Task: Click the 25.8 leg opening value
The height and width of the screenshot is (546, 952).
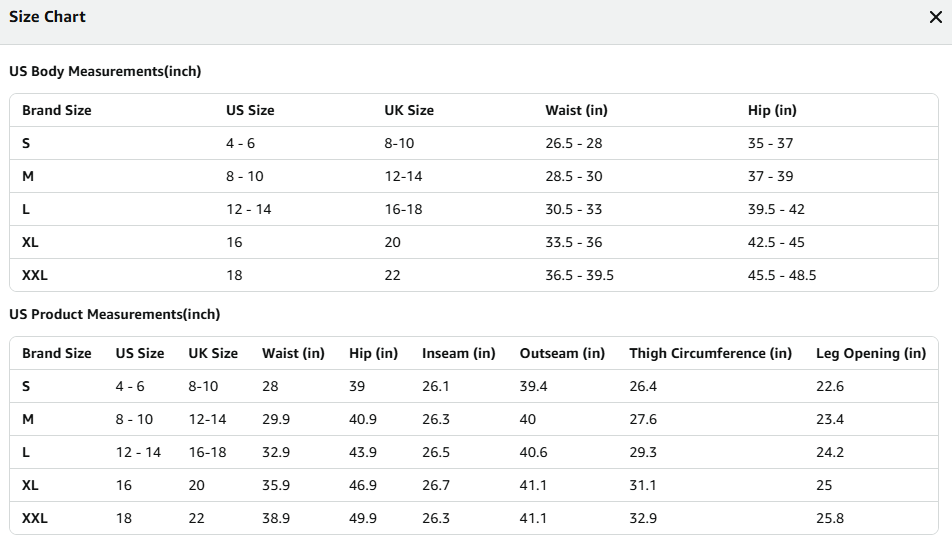Action: (830, 518)
